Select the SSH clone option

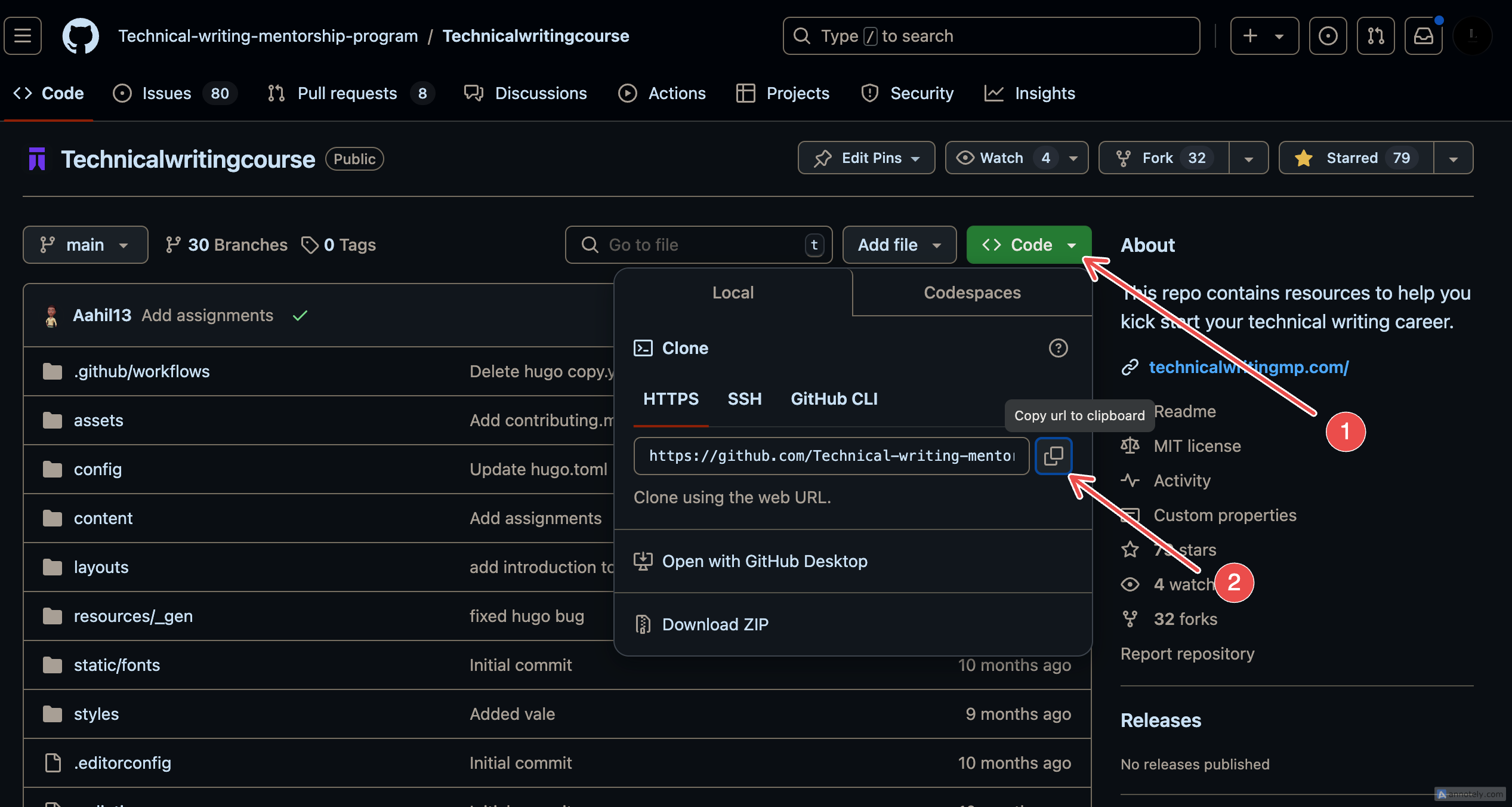coord(744,399)
